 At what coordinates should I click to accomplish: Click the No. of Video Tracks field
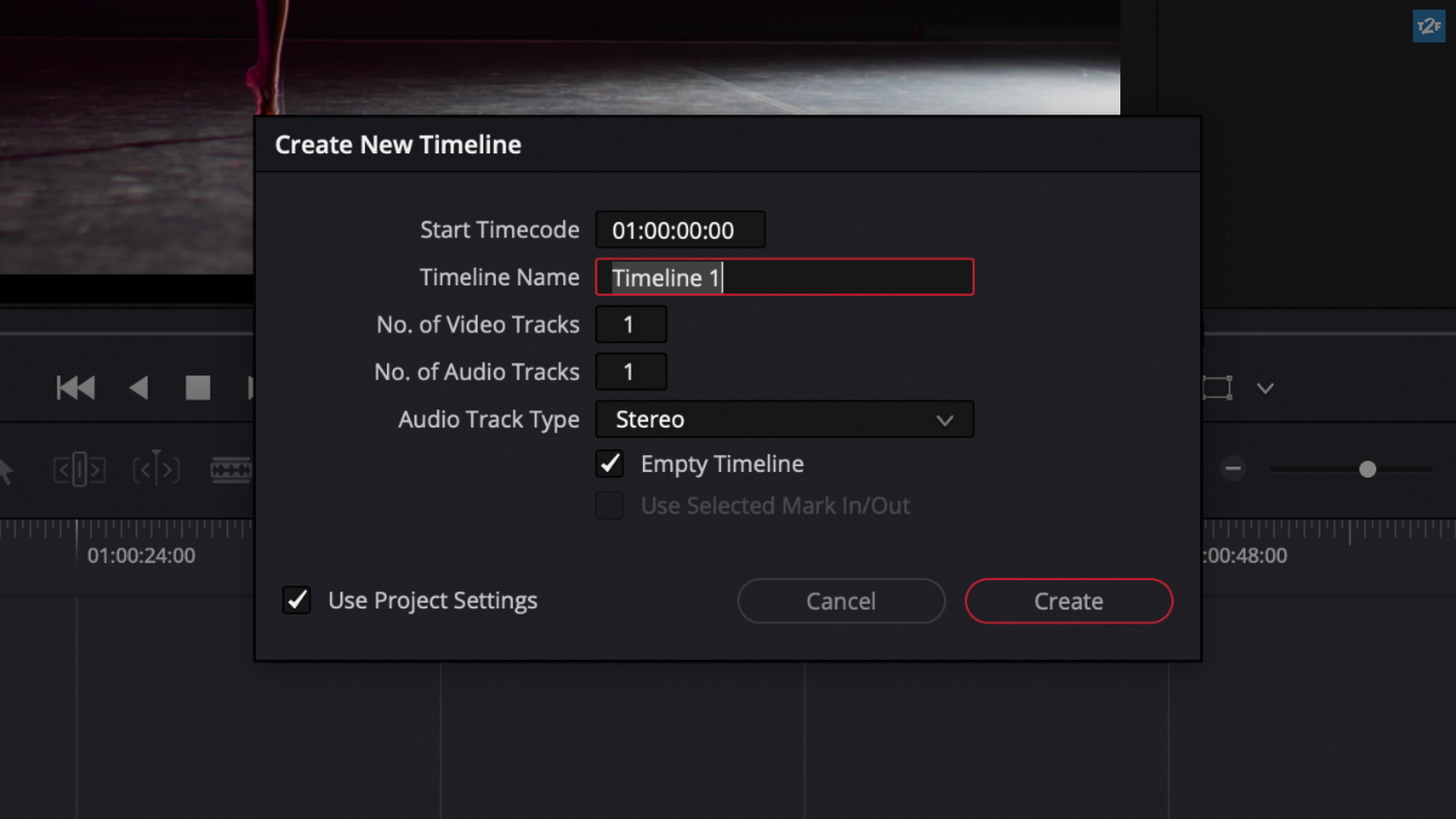pos(631,325)
